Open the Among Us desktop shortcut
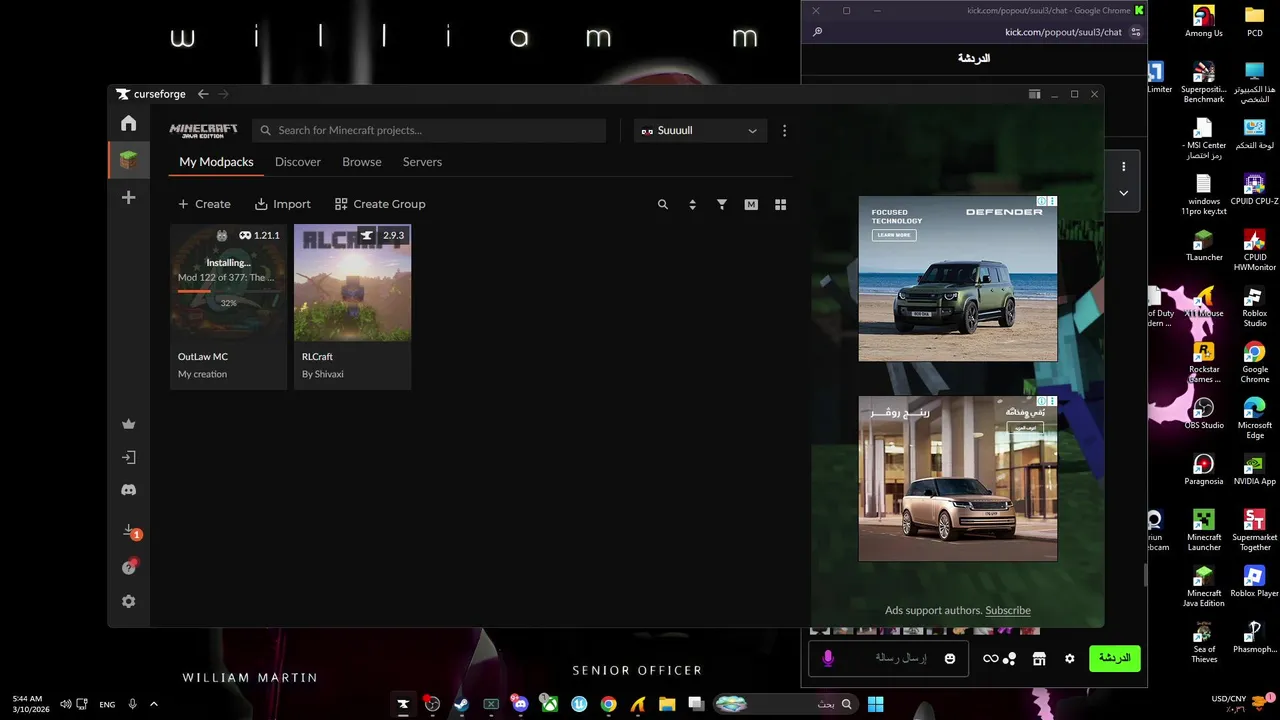This screenshot has width=1280, height=720. coord(1204,21)
